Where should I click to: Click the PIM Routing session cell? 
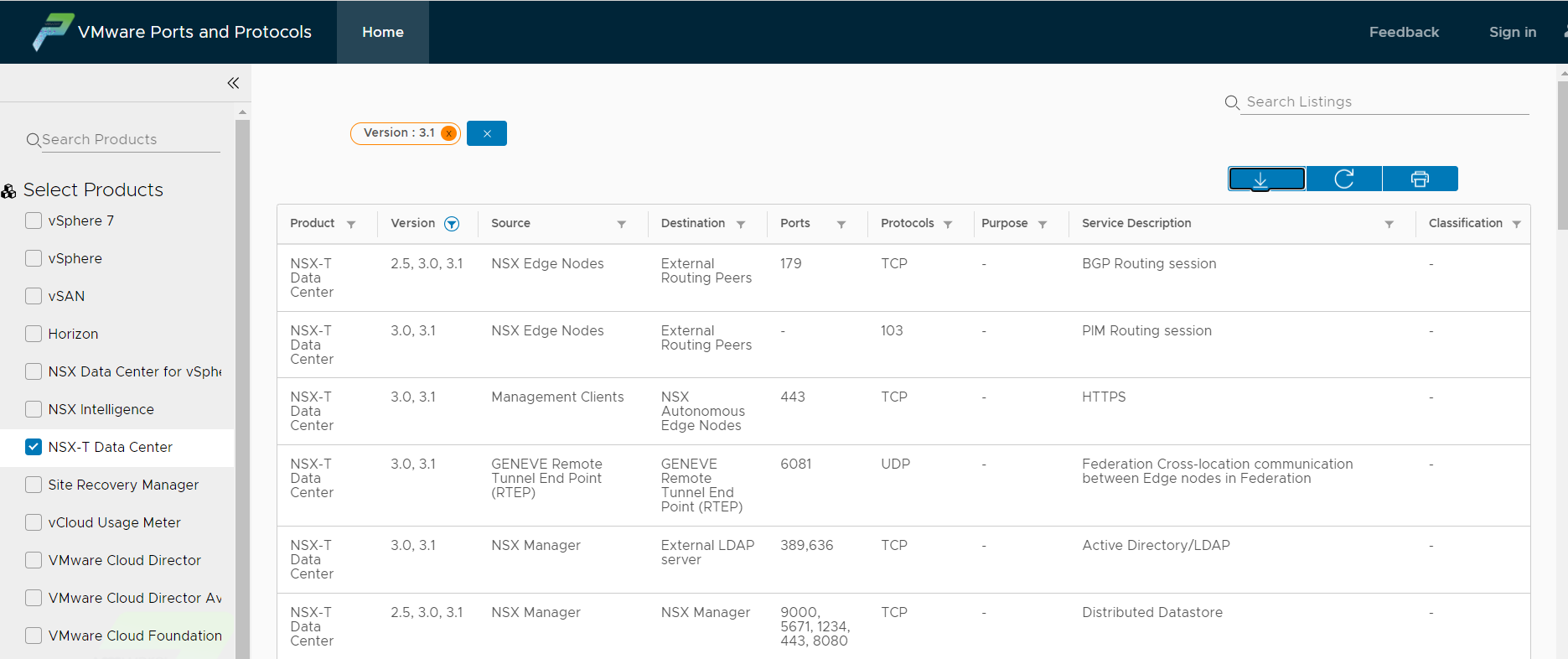pos(1146,331)
